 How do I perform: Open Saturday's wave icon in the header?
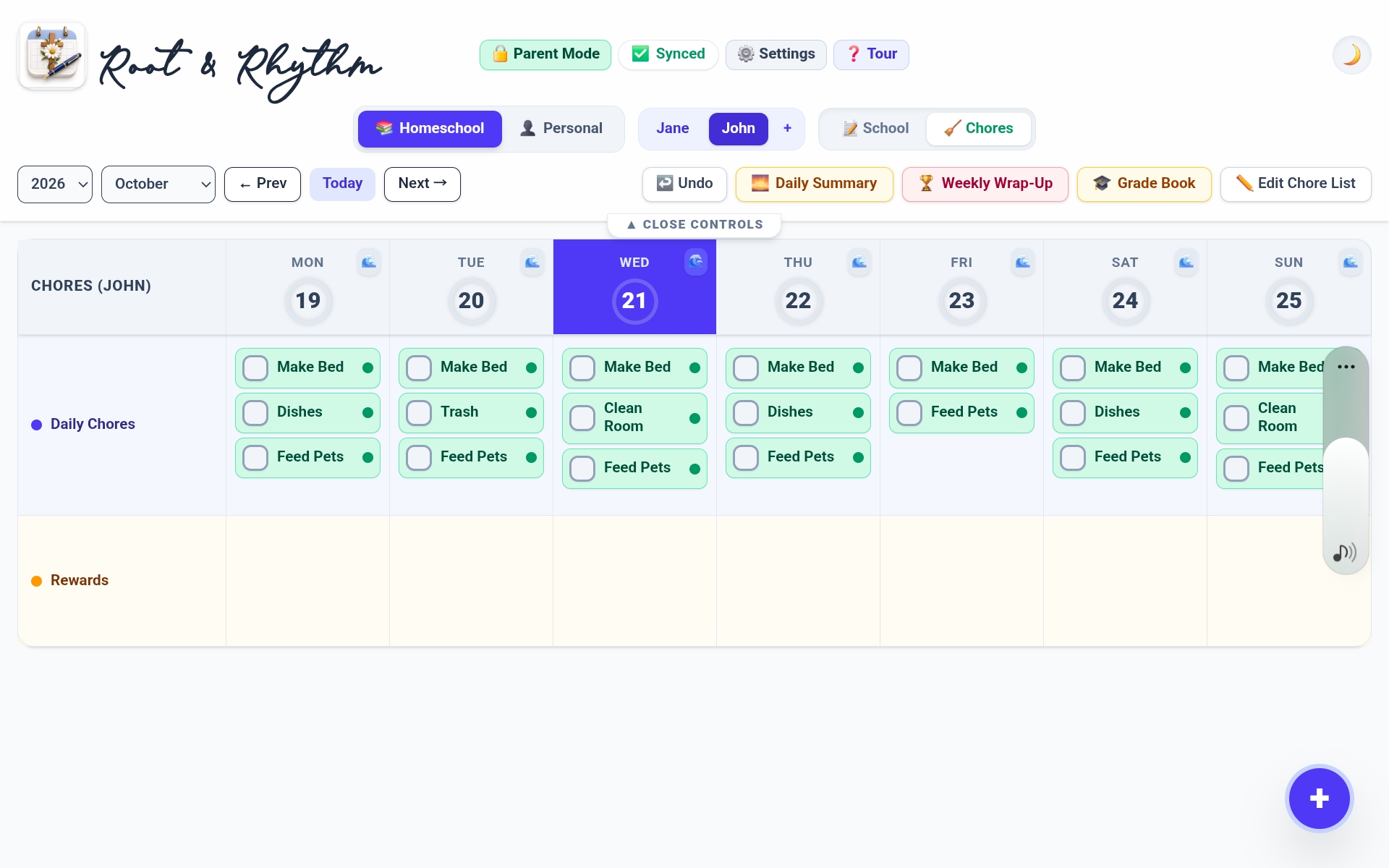[1186, 262]
